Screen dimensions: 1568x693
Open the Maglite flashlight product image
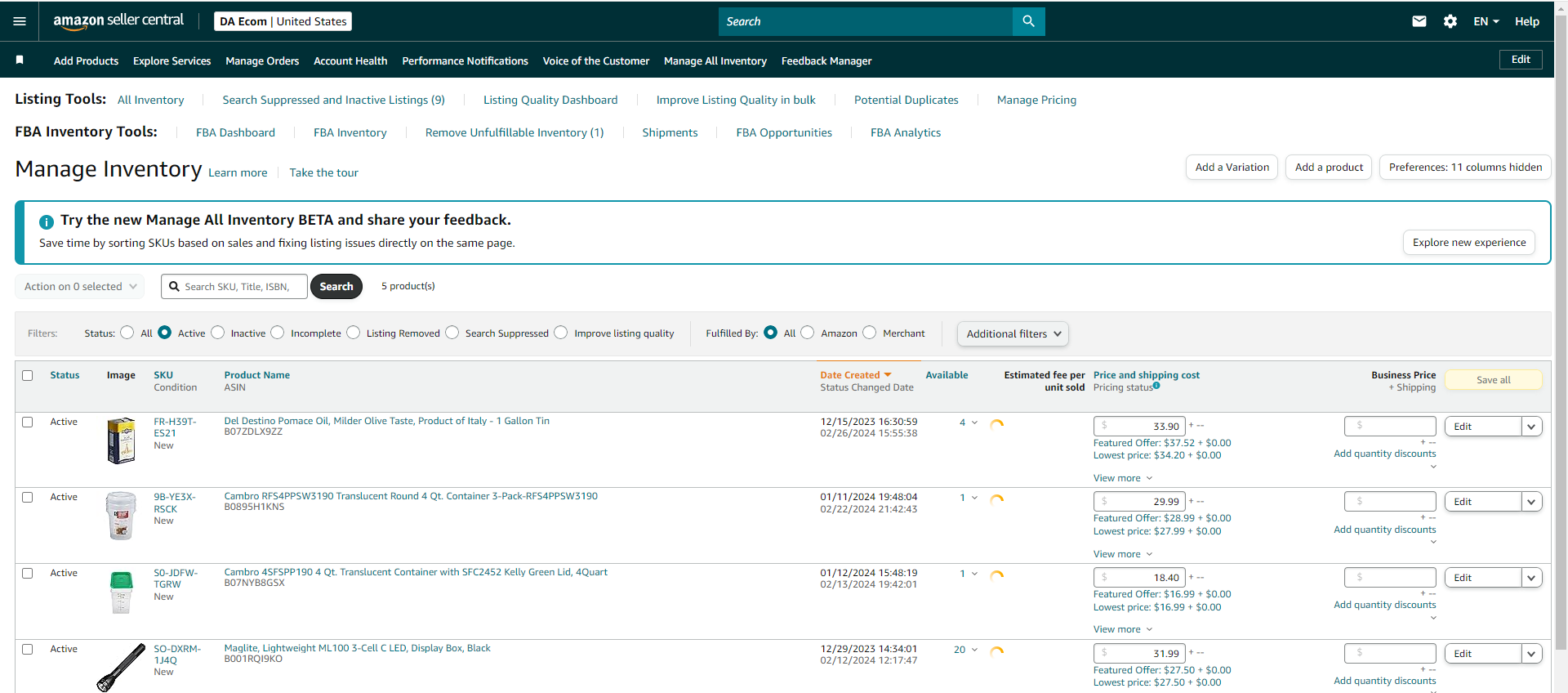121,668
